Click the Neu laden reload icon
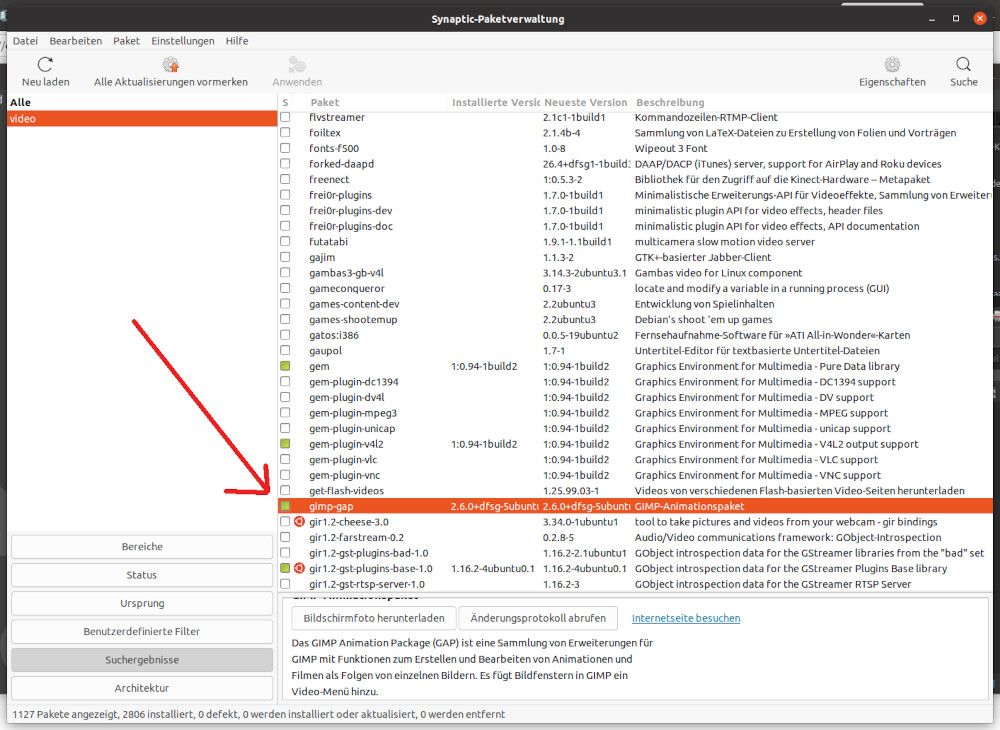1000x730 pixels. [45, 64]
